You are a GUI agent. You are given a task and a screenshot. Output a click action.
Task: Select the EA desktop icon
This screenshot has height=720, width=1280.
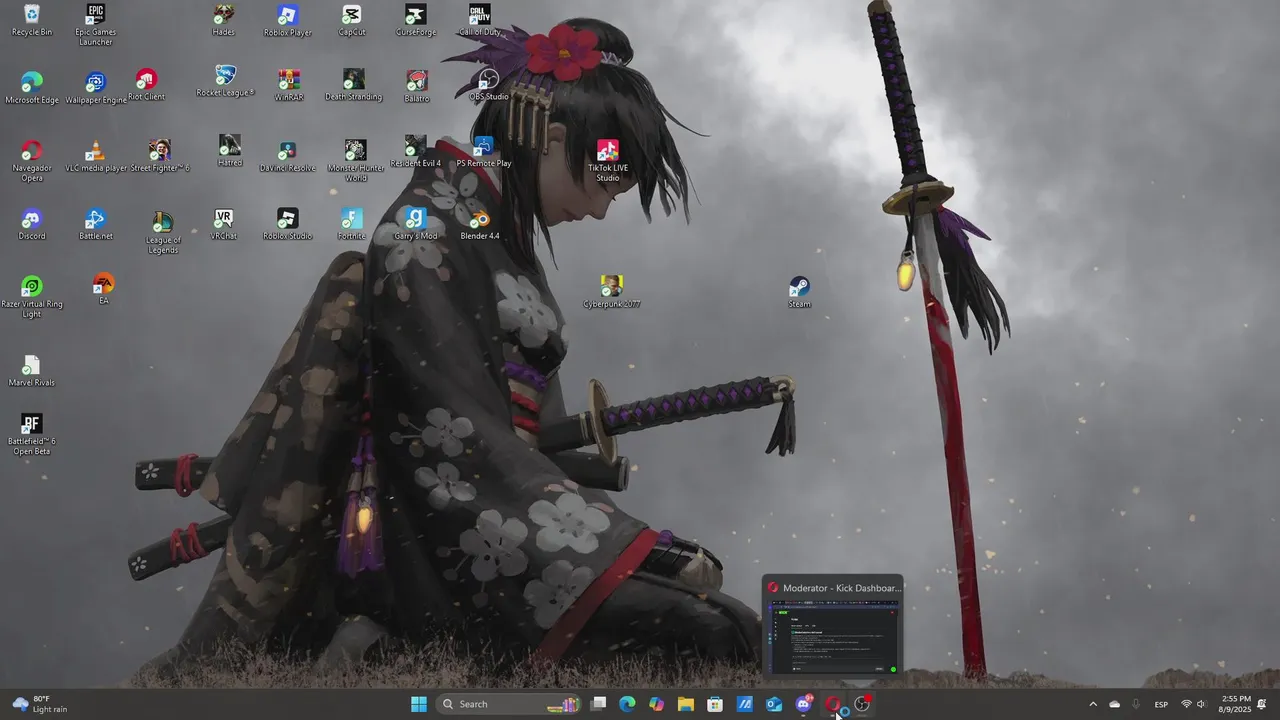click(104, 289)
